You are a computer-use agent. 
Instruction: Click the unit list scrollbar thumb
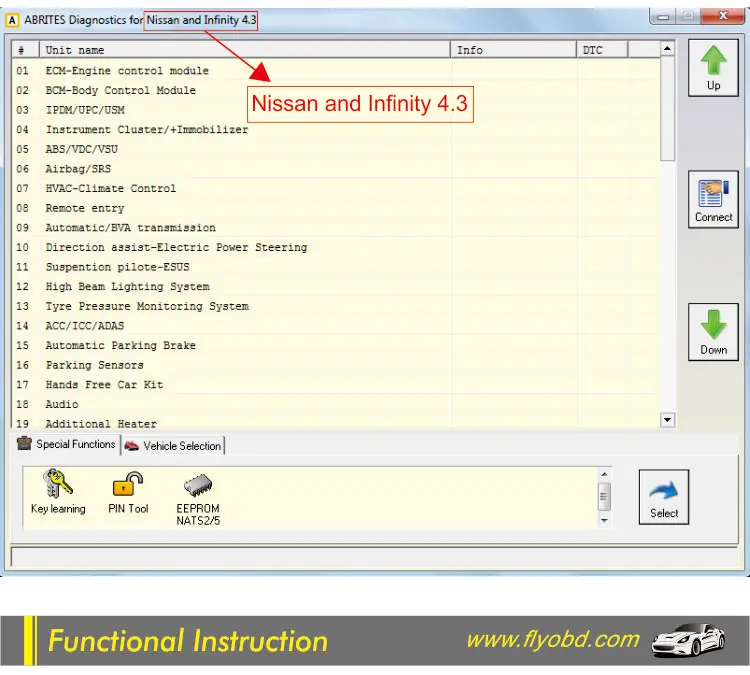tap(667, 109)
